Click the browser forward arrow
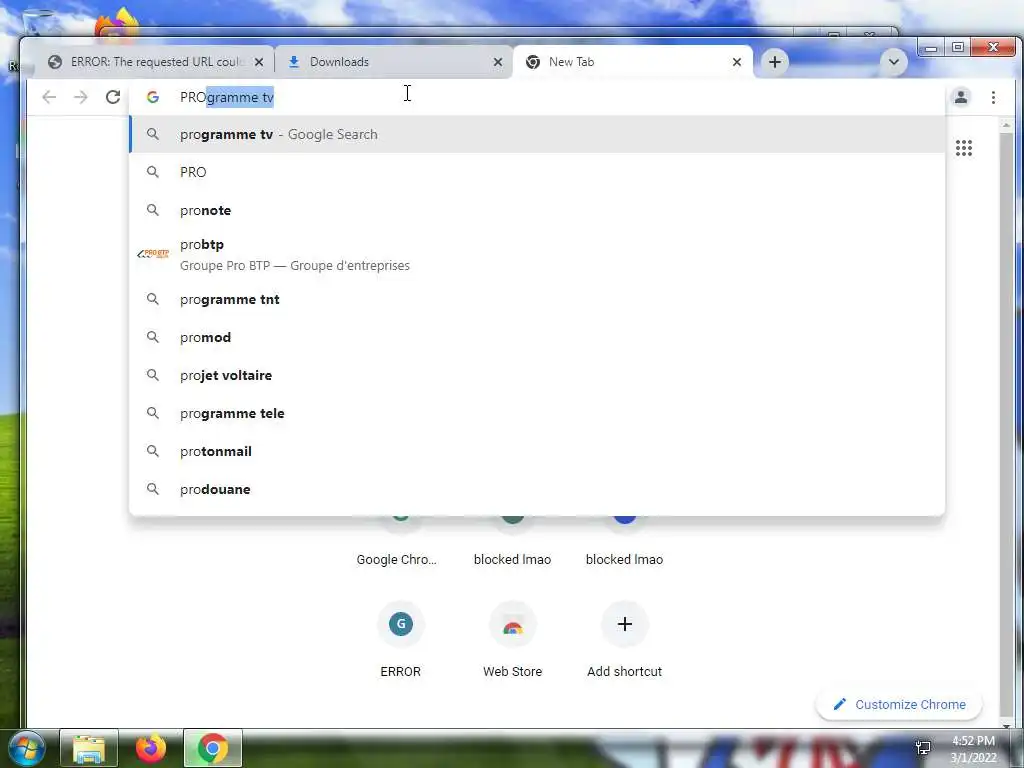Image resolution: width=1024 pixels, height=768 pixels. coord(80,97)
